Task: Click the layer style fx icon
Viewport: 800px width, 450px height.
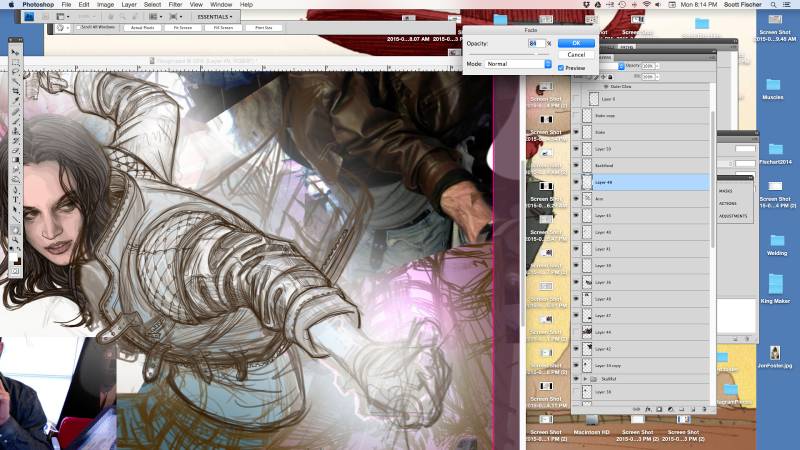Action: click(649, 408)
